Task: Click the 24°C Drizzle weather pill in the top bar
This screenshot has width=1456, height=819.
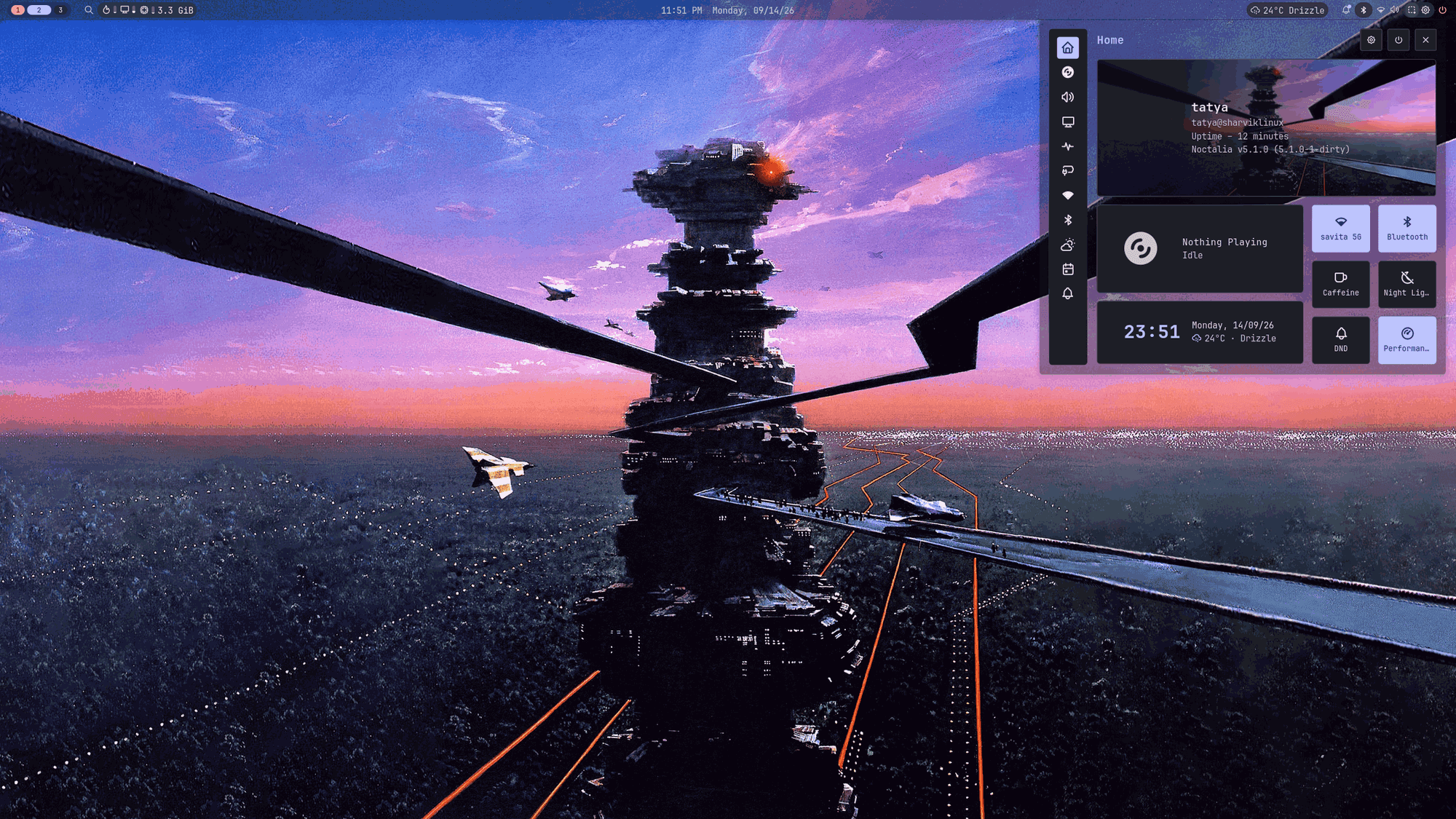Action: coord(1288,10)
